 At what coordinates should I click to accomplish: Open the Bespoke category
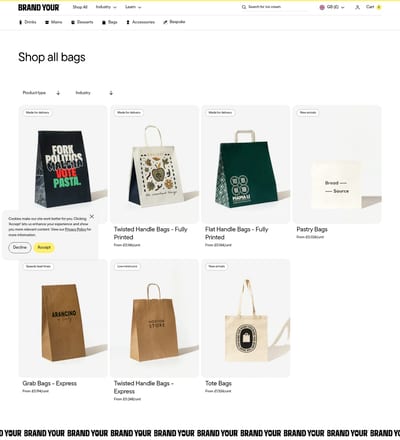tap(174, 22)
